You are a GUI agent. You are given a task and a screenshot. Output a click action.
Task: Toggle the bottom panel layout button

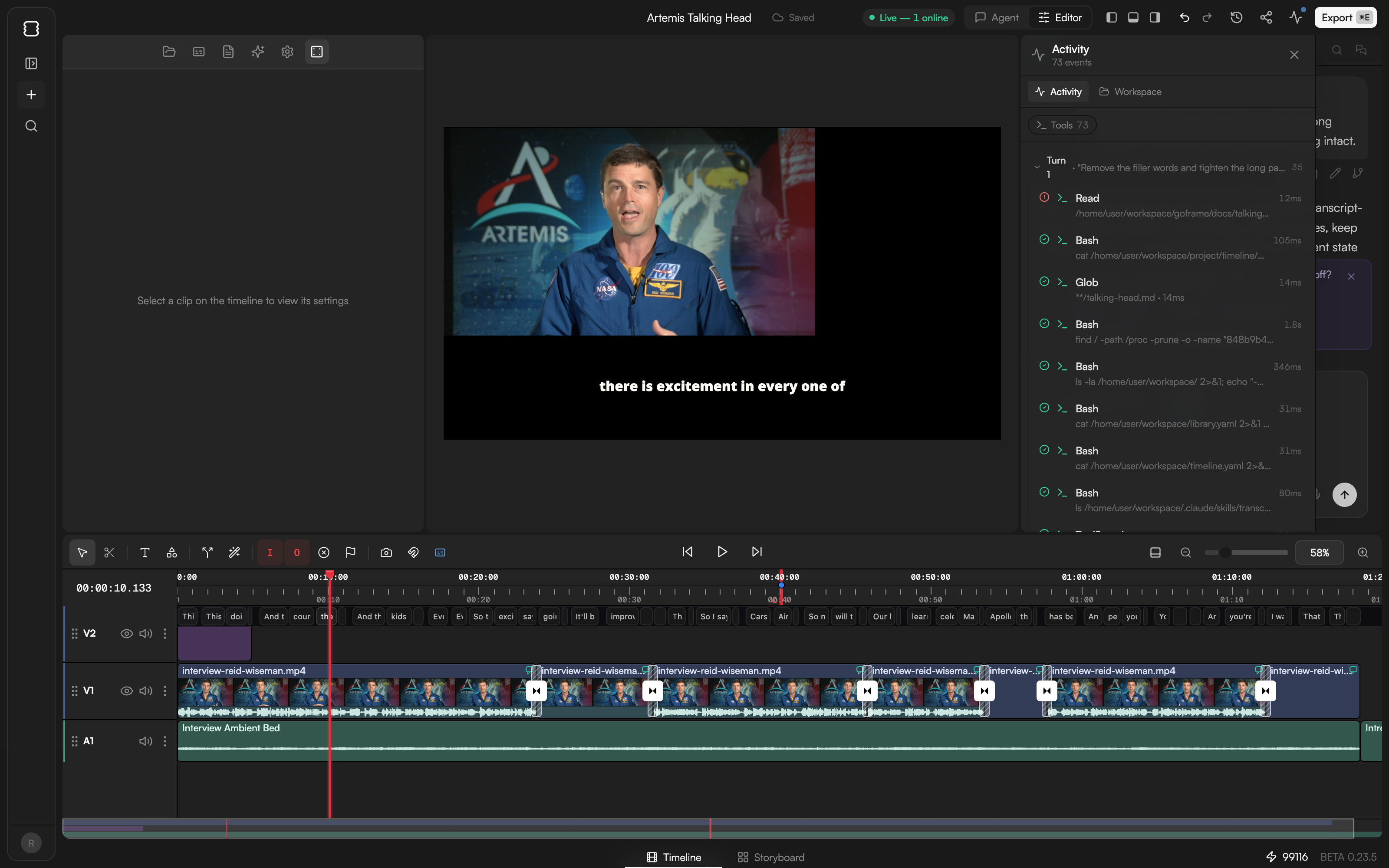pyautogui.click(x=1133, y=17)
